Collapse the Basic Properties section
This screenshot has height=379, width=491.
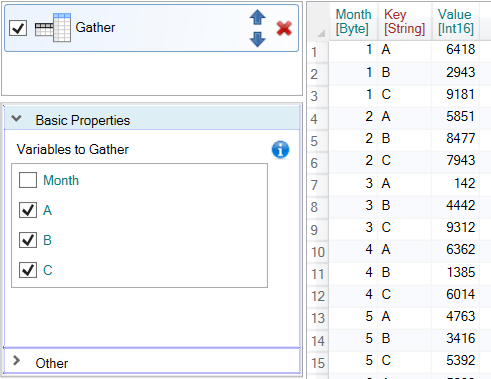(16, 118)
